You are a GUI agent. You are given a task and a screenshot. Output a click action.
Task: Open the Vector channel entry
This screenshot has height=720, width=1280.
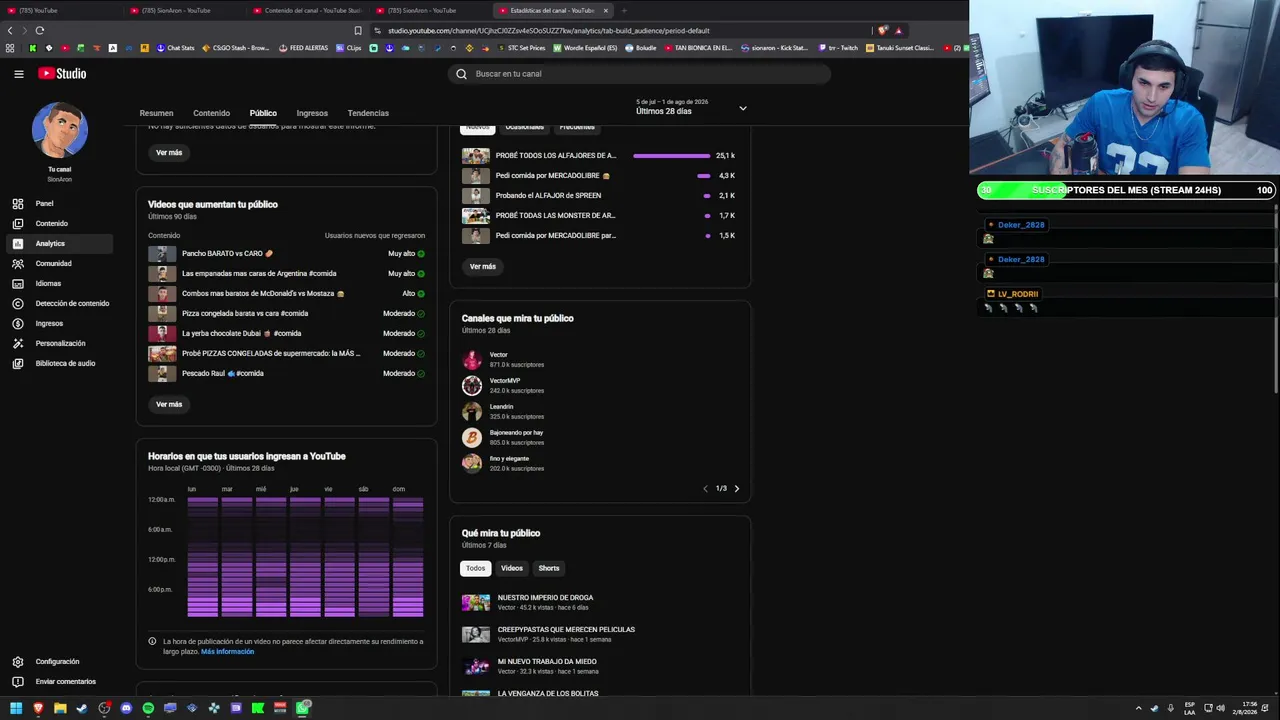pyautogui.click(x=503, y=360)
